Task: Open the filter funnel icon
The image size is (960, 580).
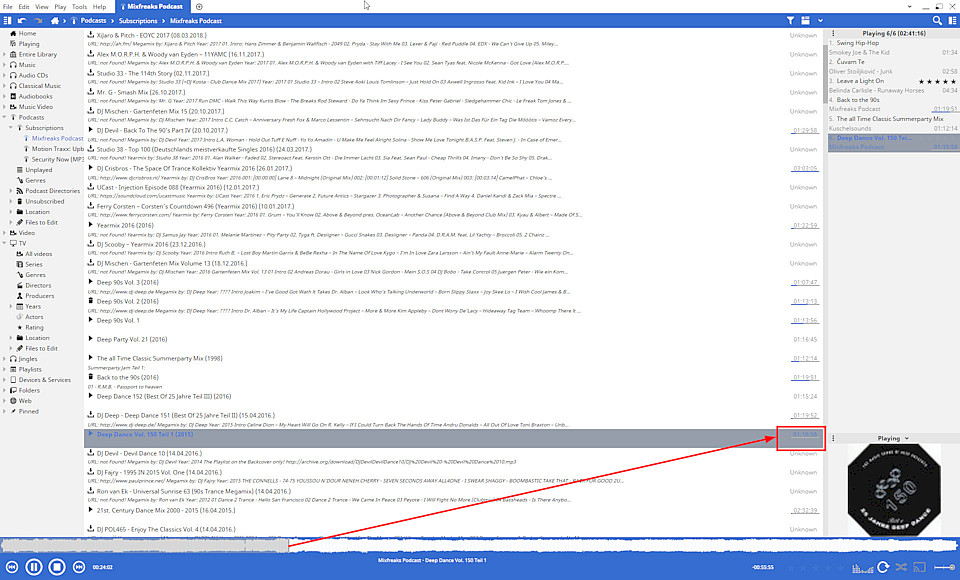Action: coord(790,20)
